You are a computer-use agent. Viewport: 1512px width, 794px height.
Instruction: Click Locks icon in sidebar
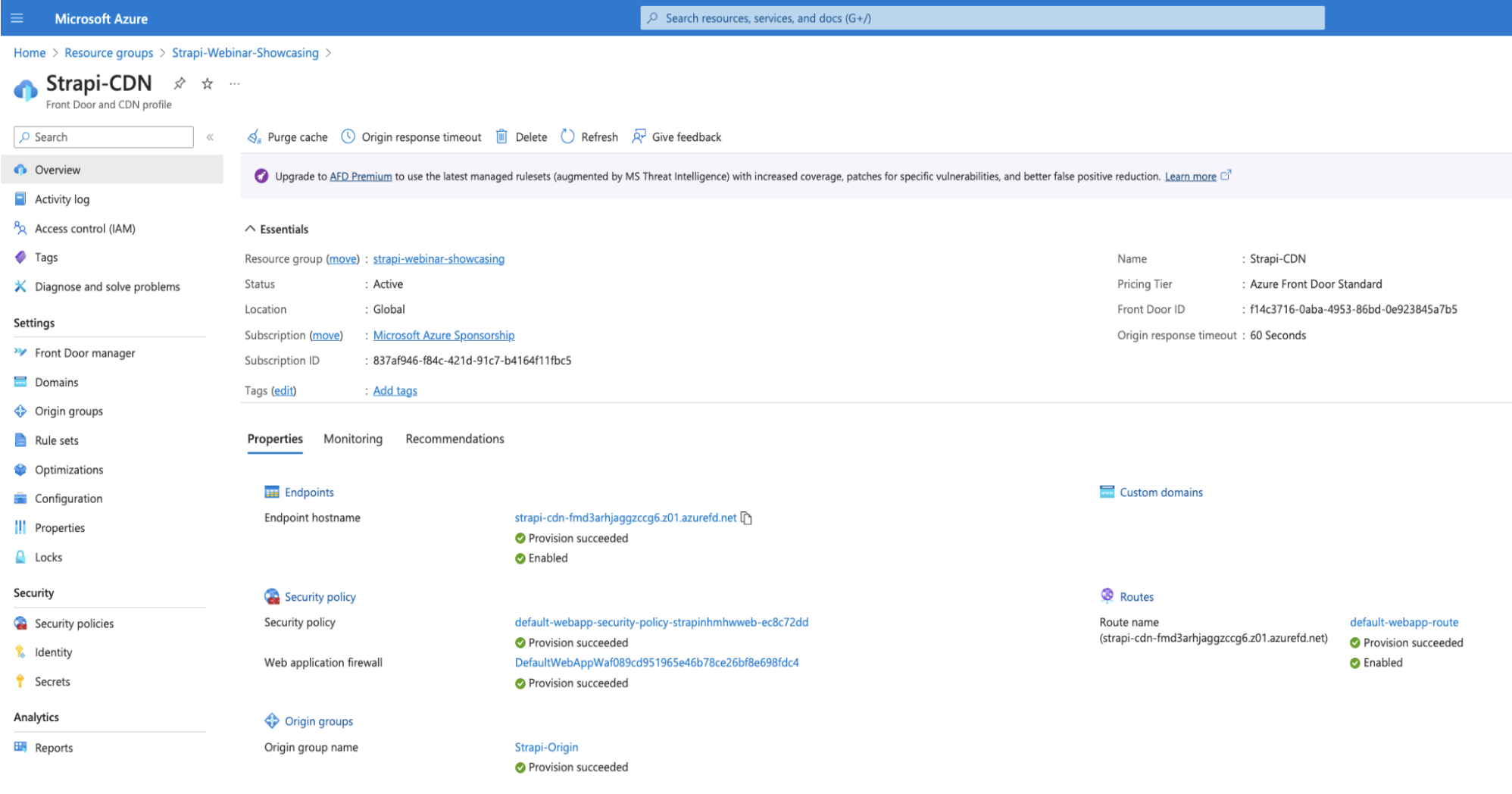coord(20,557)
